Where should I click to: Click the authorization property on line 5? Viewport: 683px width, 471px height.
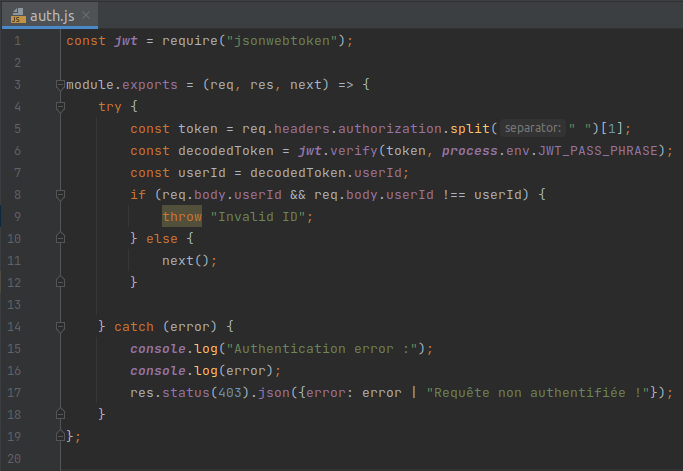[x=390, y=129]
